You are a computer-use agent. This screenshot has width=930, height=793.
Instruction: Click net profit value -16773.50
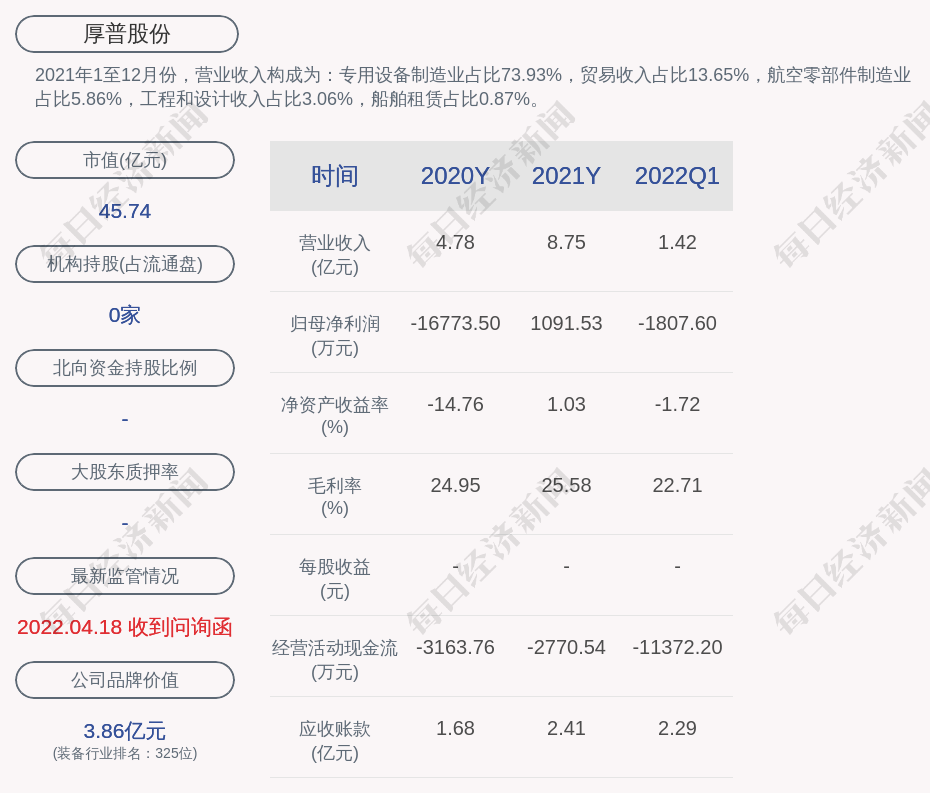coord(455,323)
